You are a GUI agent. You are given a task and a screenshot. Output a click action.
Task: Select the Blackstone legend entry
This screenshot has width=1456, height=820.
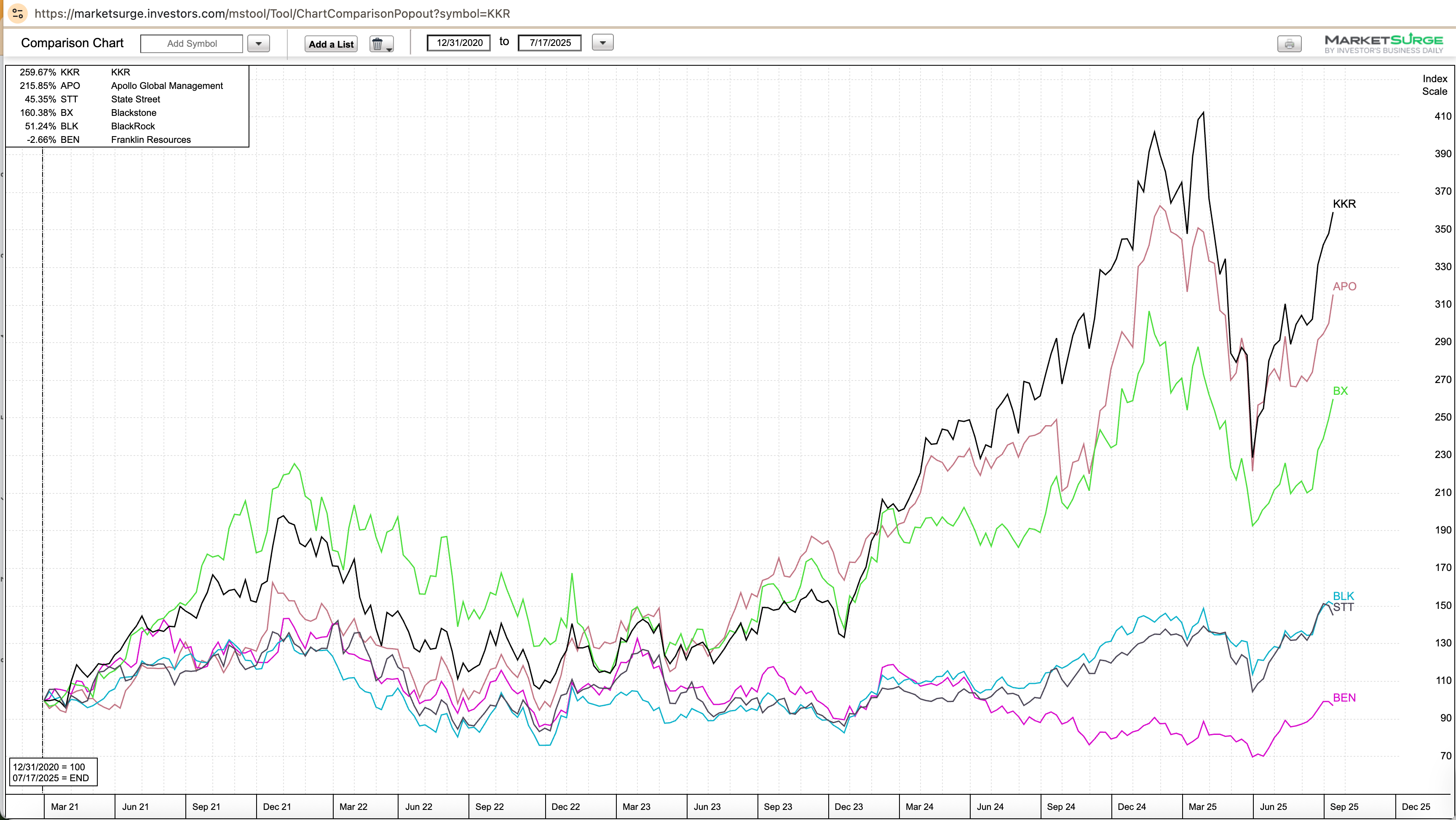click(x=134, y=113)
